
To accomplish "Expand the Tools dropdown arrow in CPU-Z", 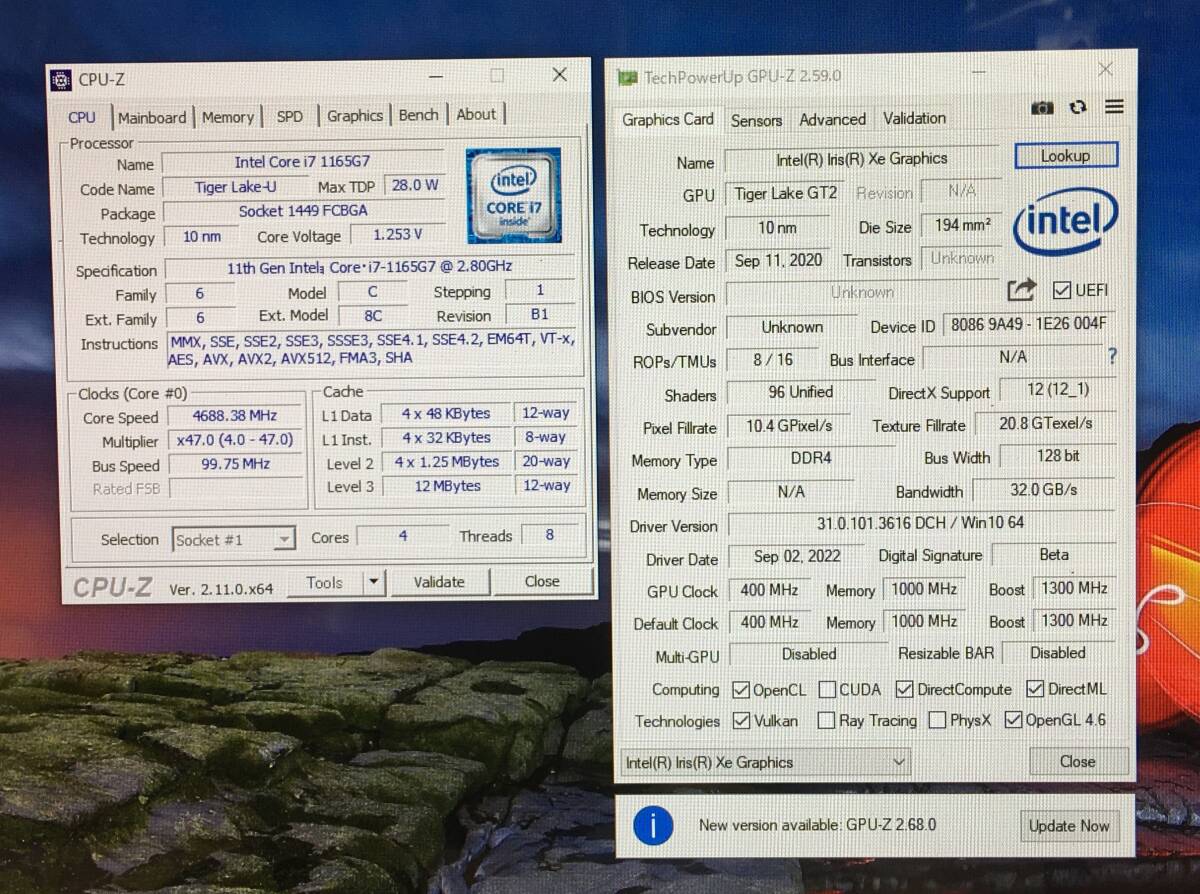I will click(373, 582).
